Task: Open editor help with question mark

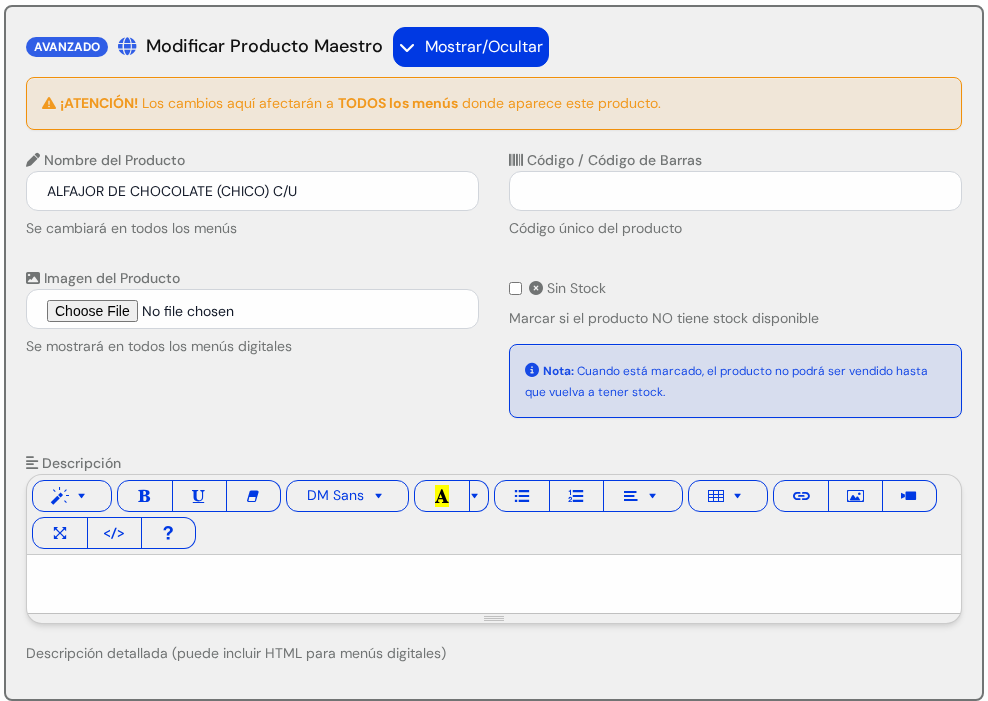Action: coord(168,533)
